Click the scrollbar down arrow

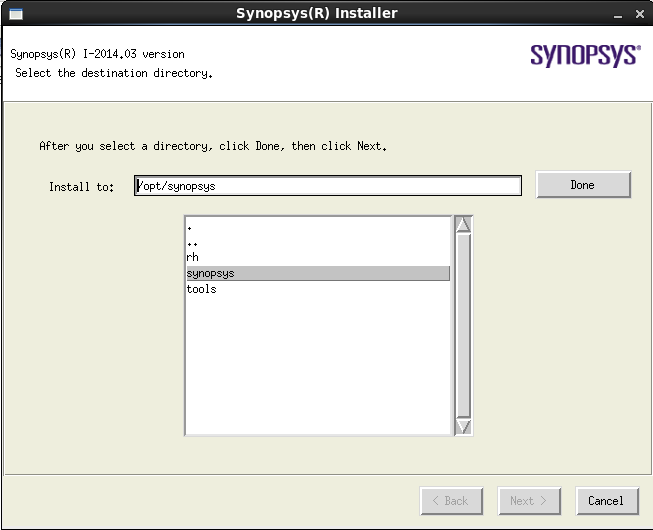click(463, 427)
